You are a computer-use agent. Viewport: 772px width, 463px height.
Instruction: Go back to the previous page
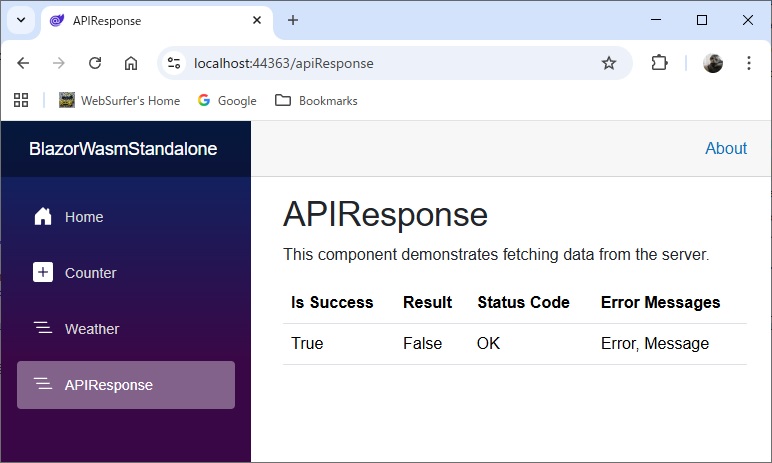pos(23,63)
